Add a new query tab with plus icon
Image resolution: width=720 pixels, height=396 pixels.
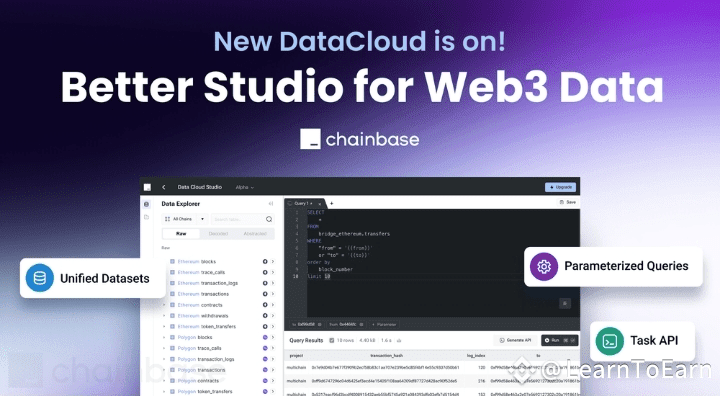pos(332,203)
